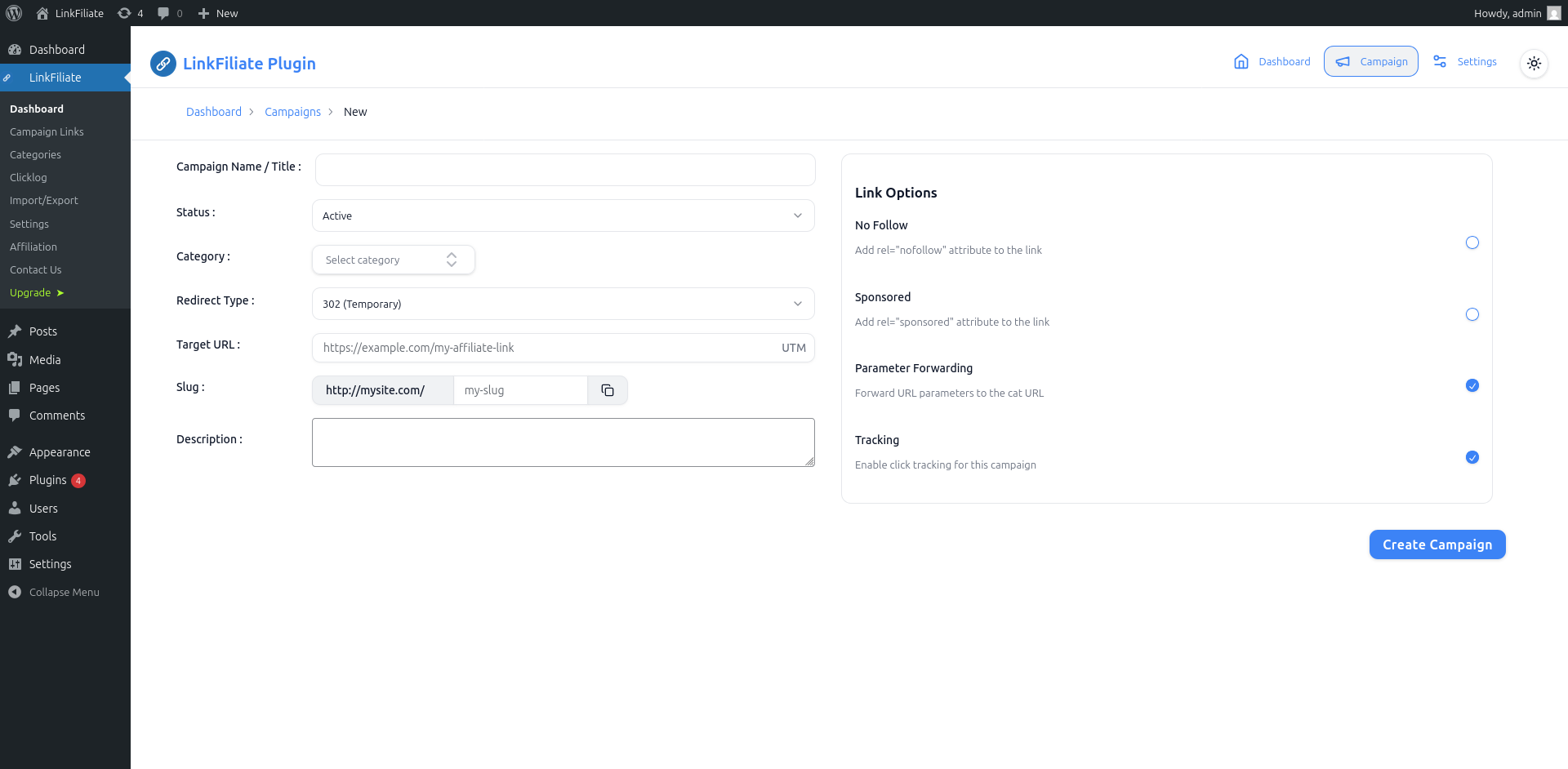Viewport: 1568px width, 769px height.
Task: Open the Select category dropdown
Action: pyautogui.click(x=393, y=260)
